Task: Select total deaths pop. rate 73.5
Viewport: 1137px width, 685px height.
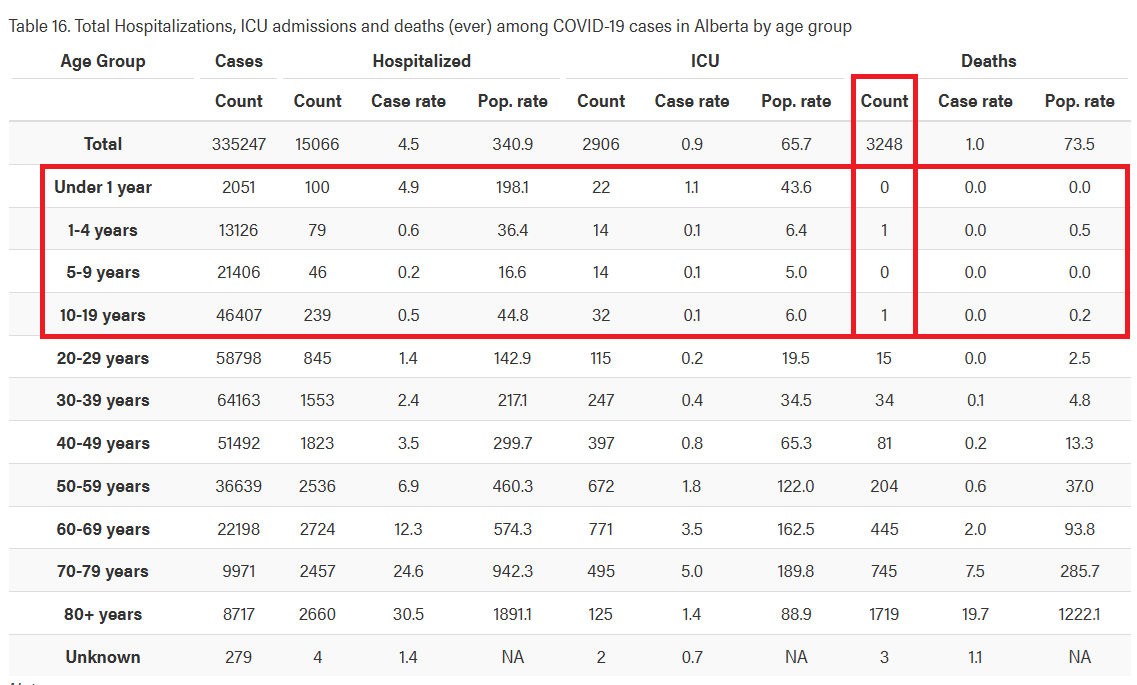Action: pos(1079,144)
